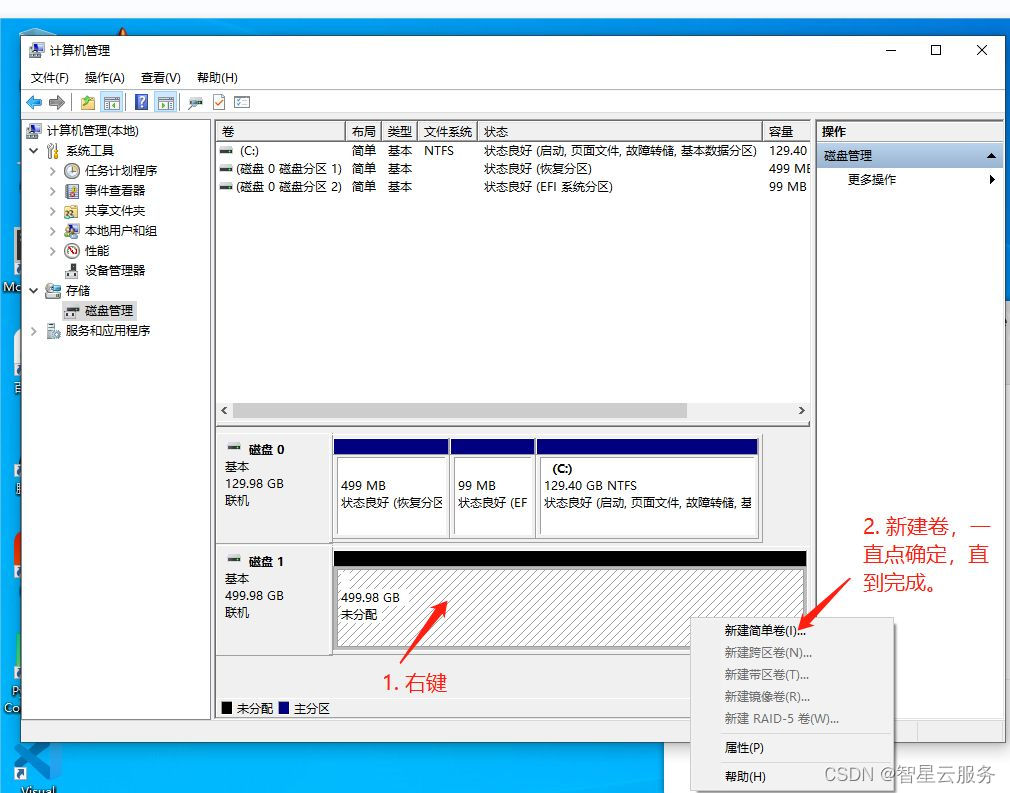
Task: Select 系统工具 in the tree
Action: (90, 151)
